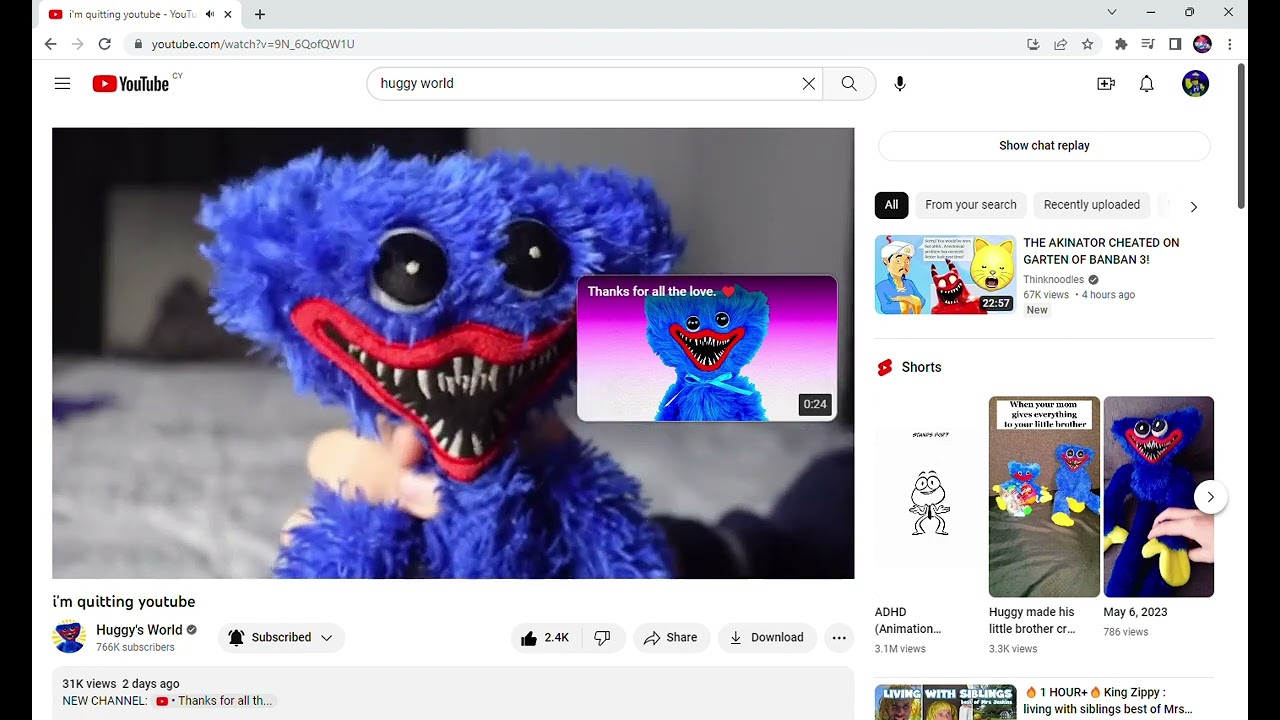Clear the search text with X
Viewport: 1280px width, 720px height.
pyautogui.click(x=809, y=84)
